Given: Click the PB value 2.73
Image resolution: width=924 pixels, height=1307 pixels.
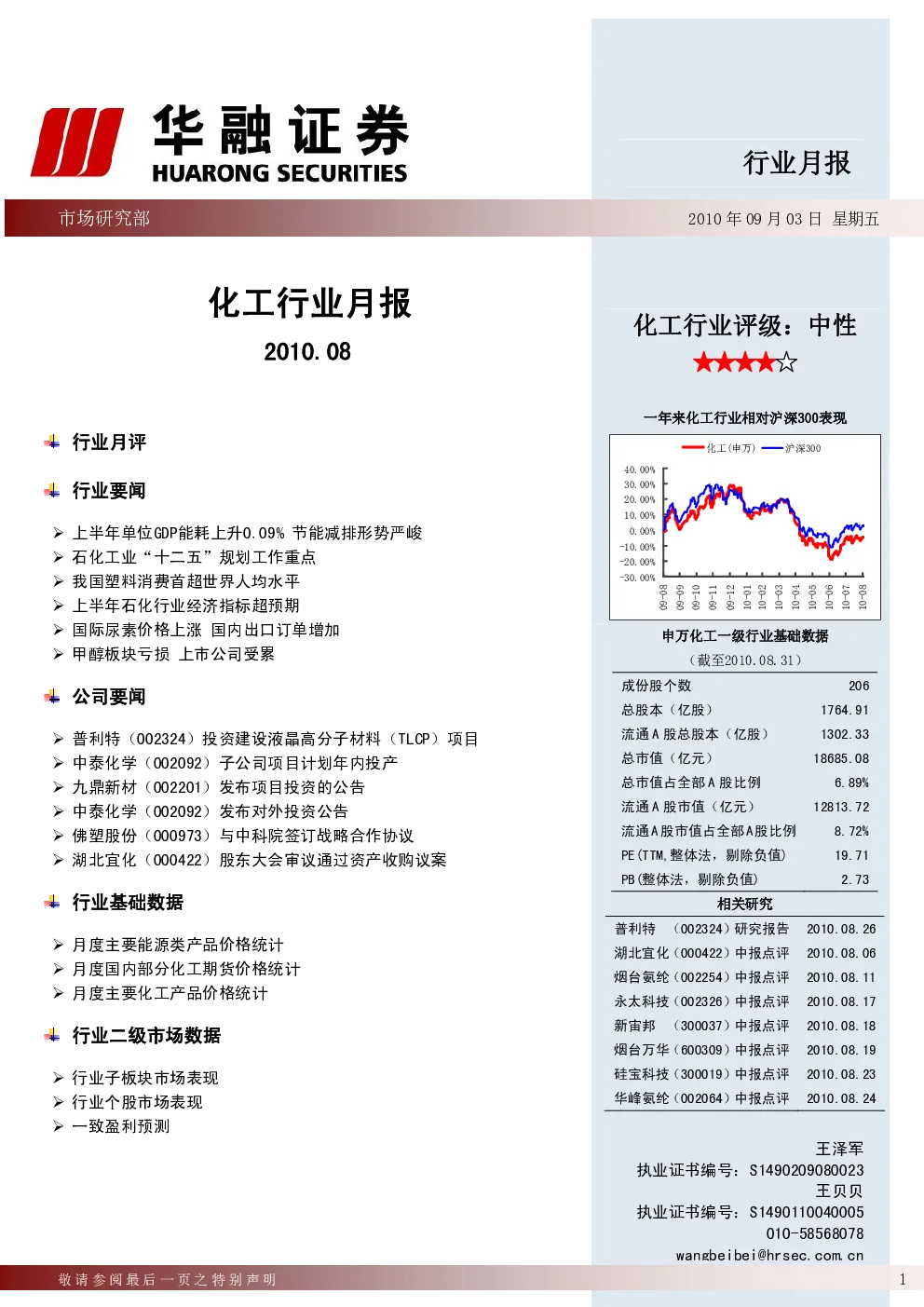Looking at the screenshot, I should point(855,879).
